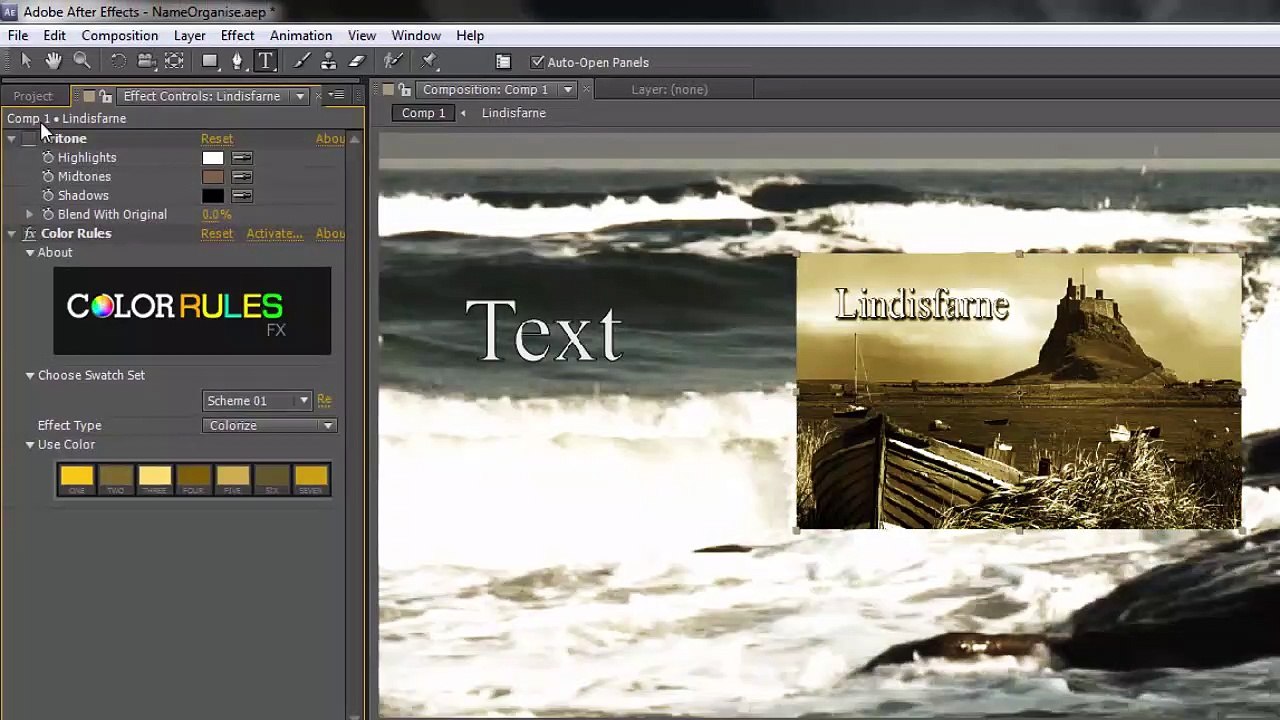Open the Effect Type Colorize dropdown
Viewport: 1280px width, 720px height.
pos(270,426)
